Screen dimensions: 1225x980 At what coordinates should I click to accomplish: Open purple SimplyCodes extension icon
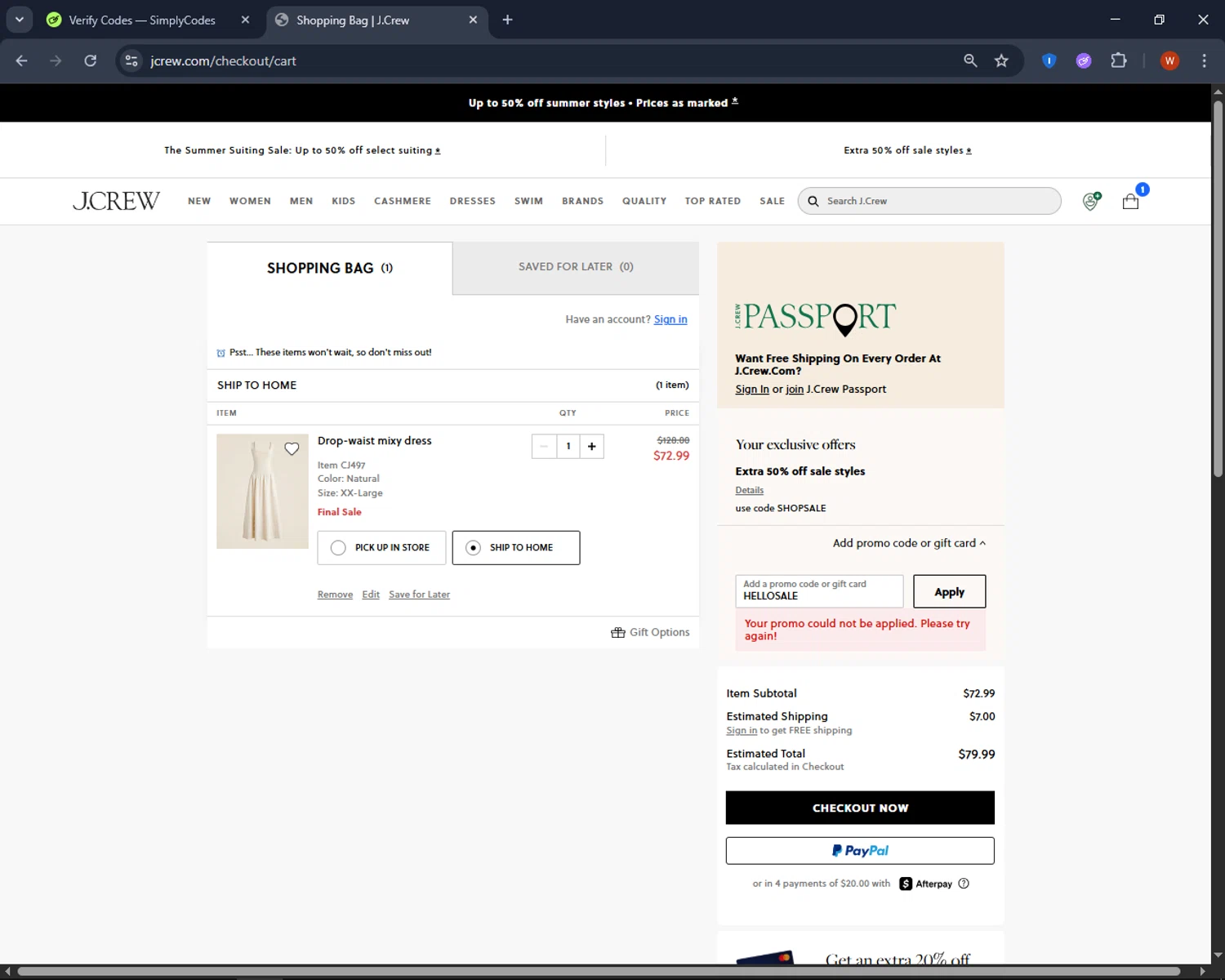[x=1084, y=60]
